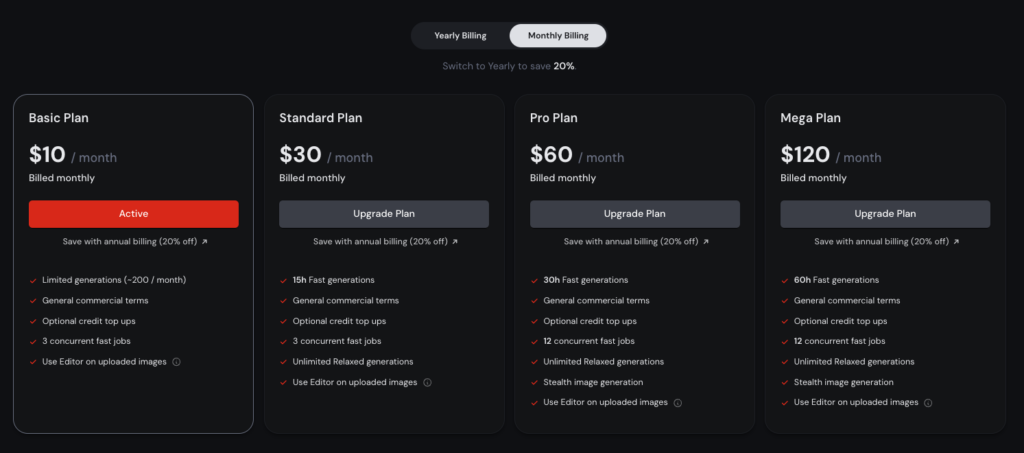
Task: Click the red Active button on Basic Plan
Action: point(134,214)
